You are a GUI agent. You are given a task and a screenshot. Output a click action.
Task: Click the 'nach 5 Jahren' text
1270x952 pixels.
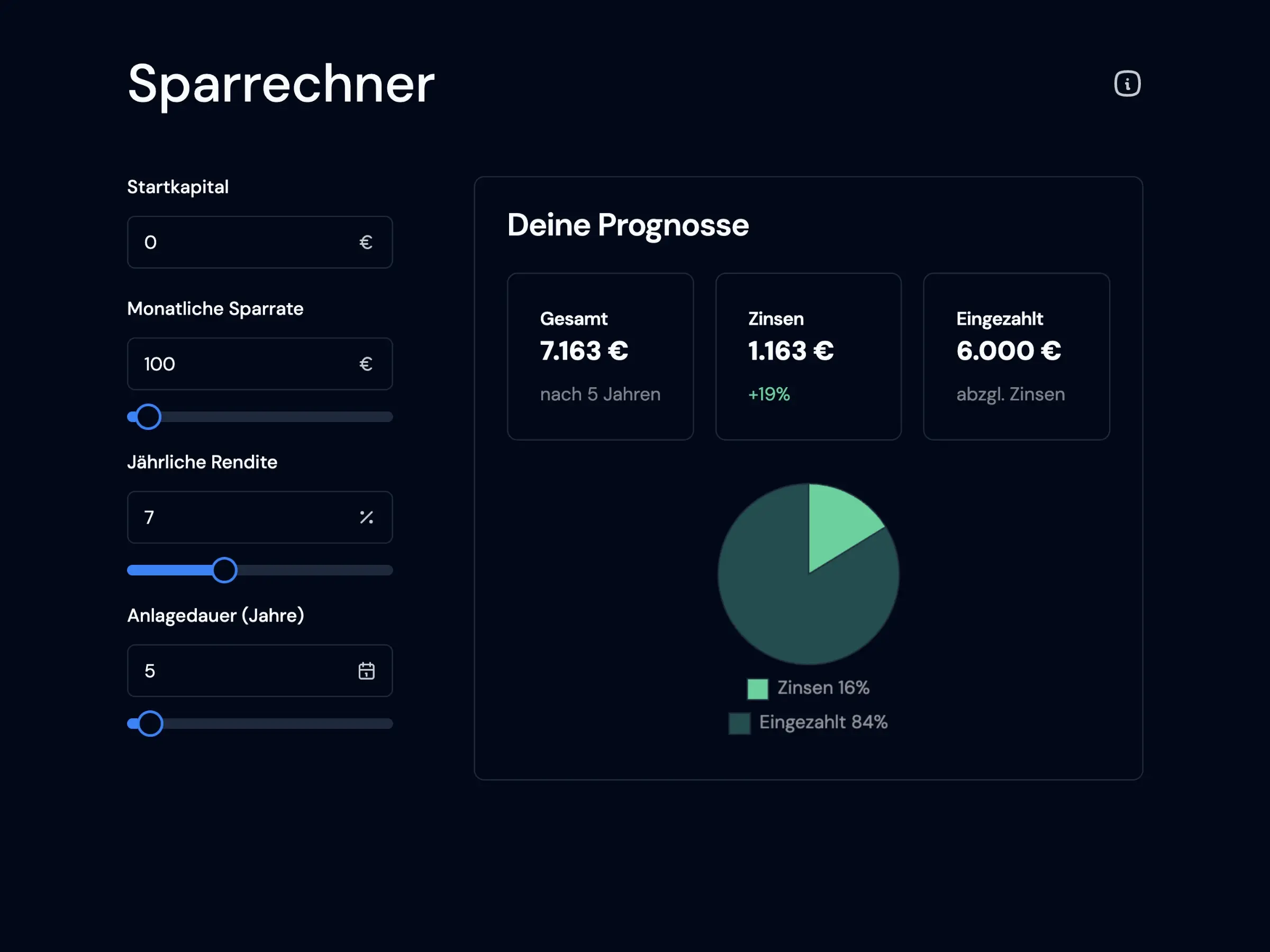pyautogui.click(x=600, y=394)
